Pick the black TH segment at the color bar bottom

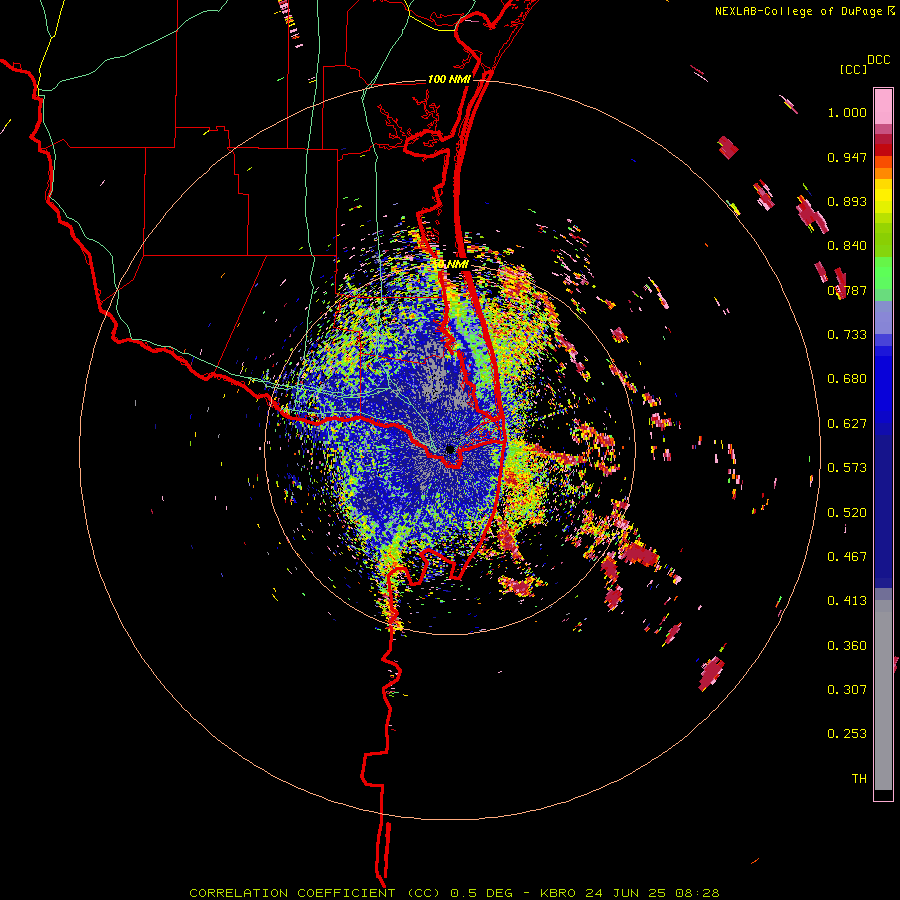[x=883, y=794]
